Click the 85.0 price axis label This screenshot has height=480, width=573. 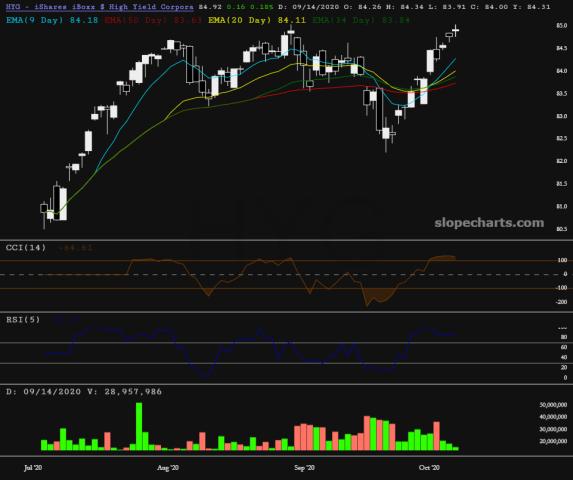coord(562,26)
